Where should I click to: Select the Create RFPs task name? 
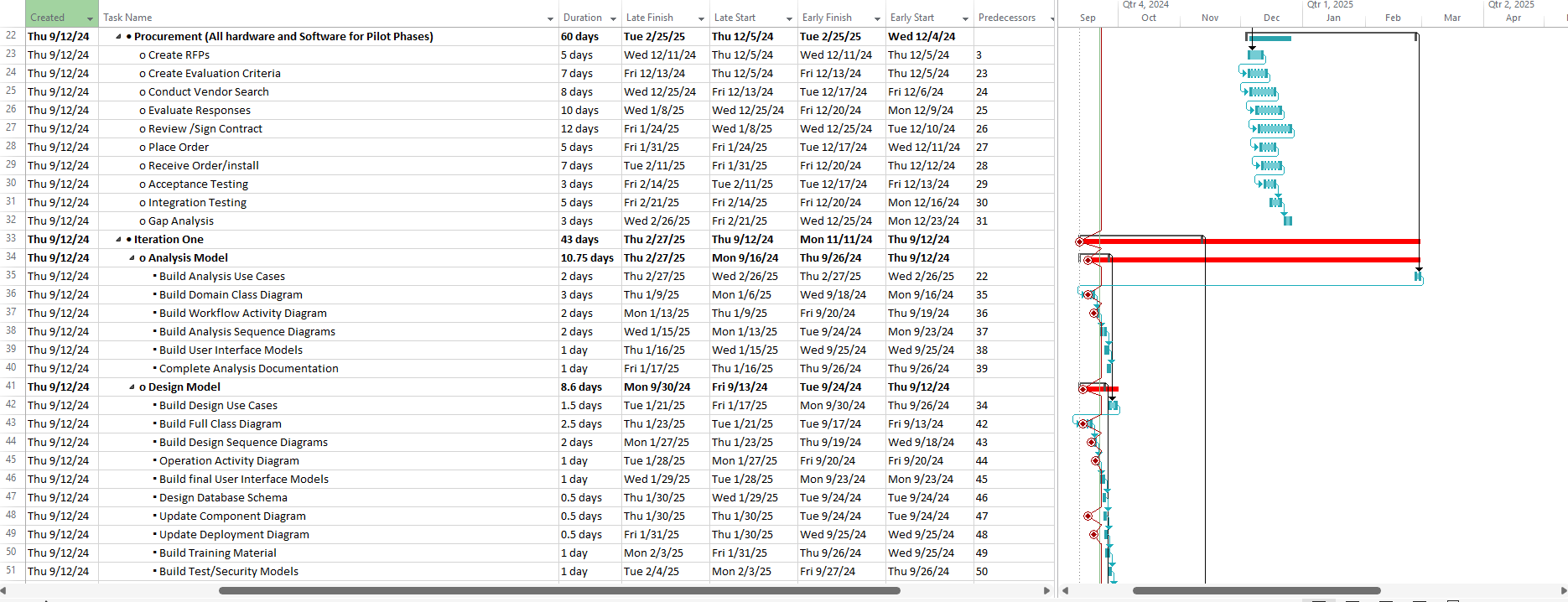pyautogui.click(x=179, y=55)
